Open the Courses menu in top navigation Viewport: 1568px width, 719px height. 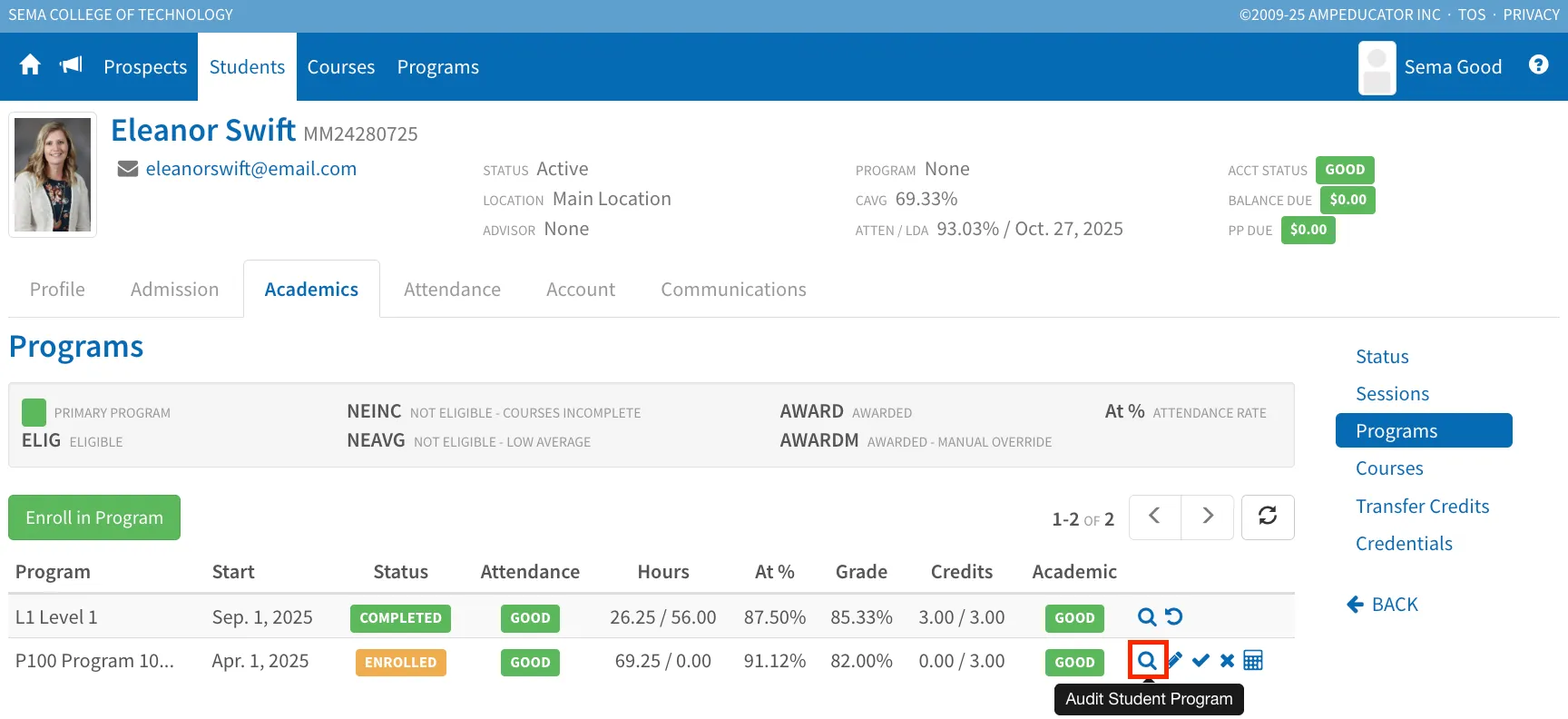341,67
